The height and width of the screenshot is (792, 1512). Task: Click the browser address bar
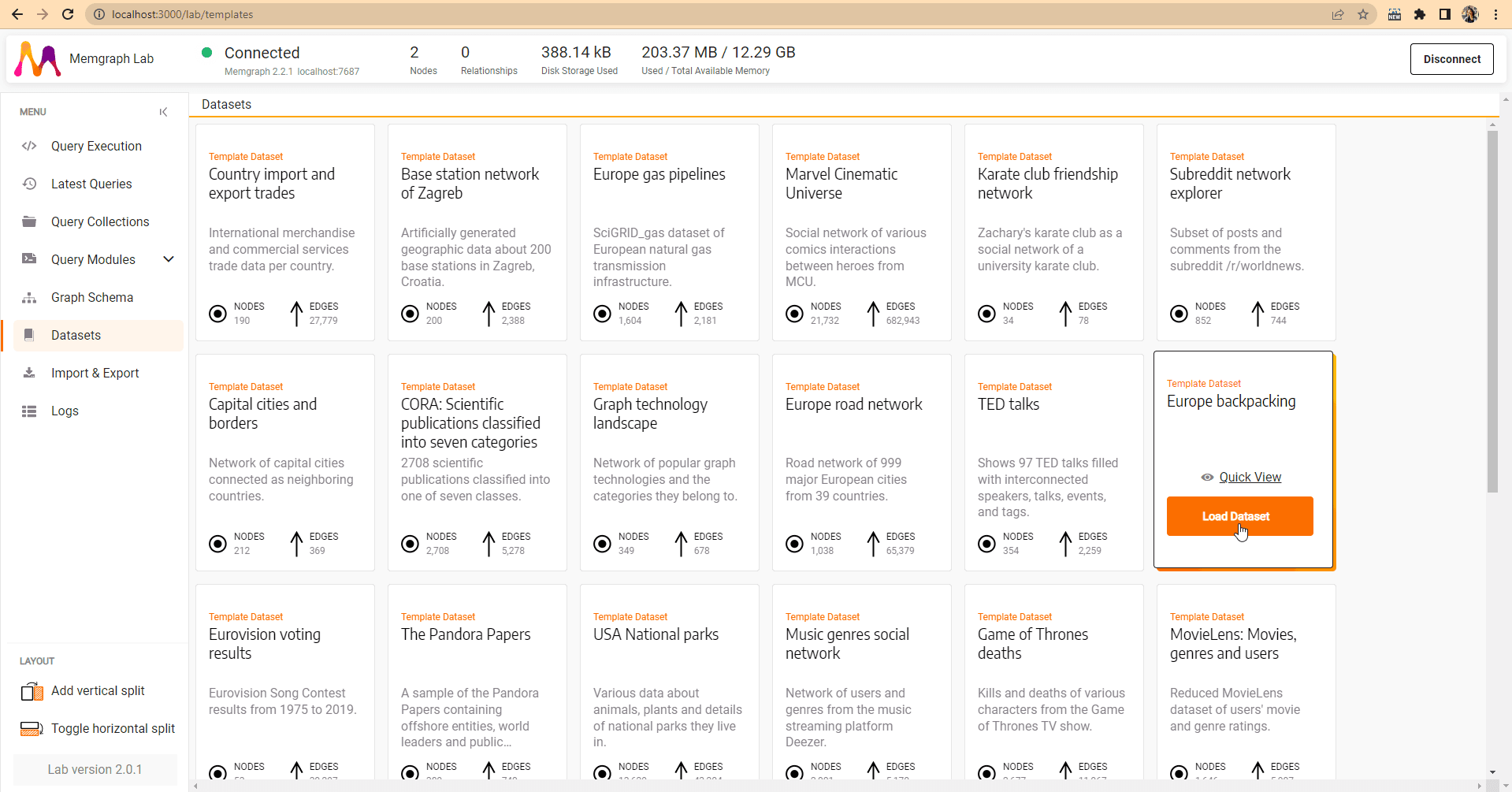[x=709, y=14]
